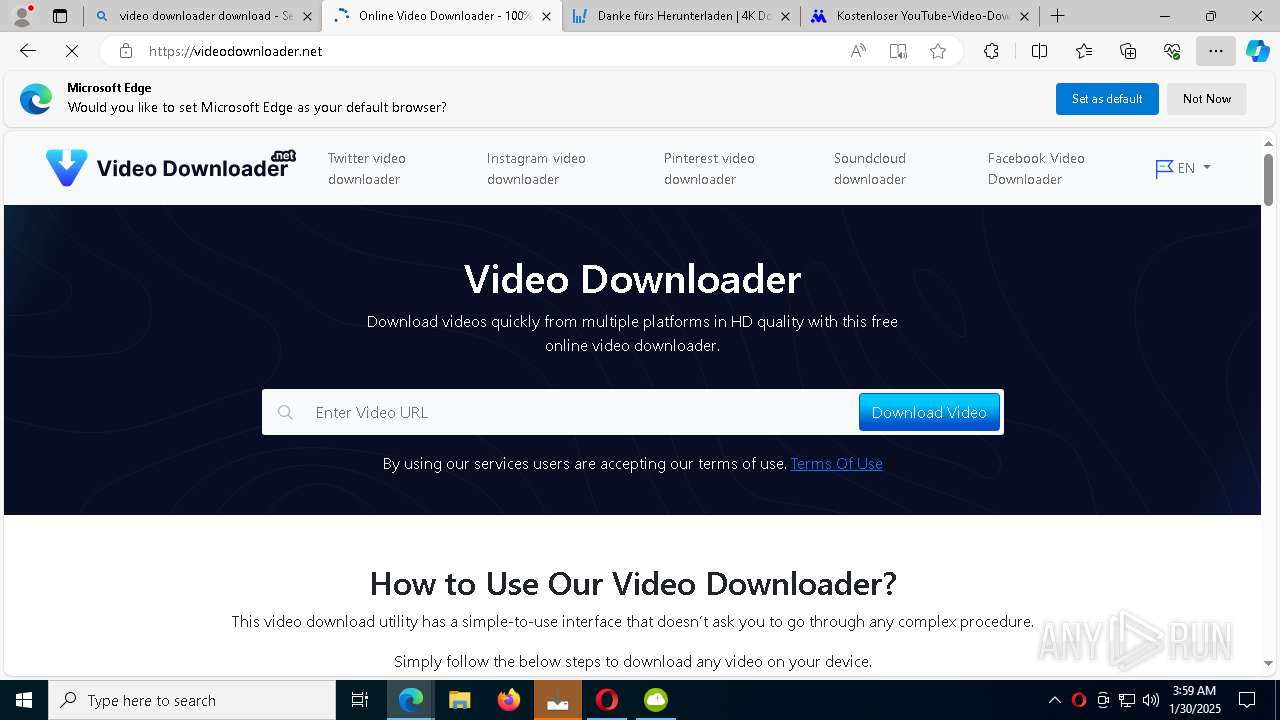Viewport: 1280px width, 720px height.
Task: Dismiss prompt with Not Now button
Action: pyautogui.click(x=1207, y=99)
